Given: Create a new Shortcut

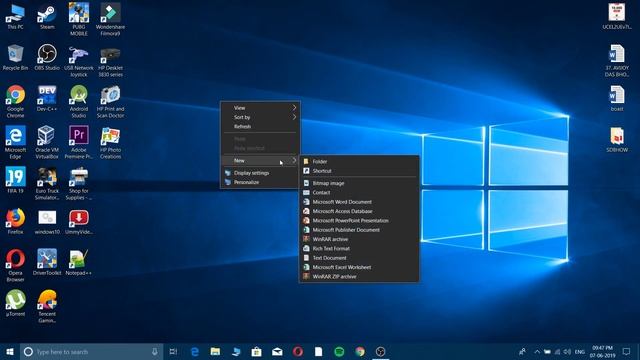Looking at the screenshot, I should pos(359,171).
